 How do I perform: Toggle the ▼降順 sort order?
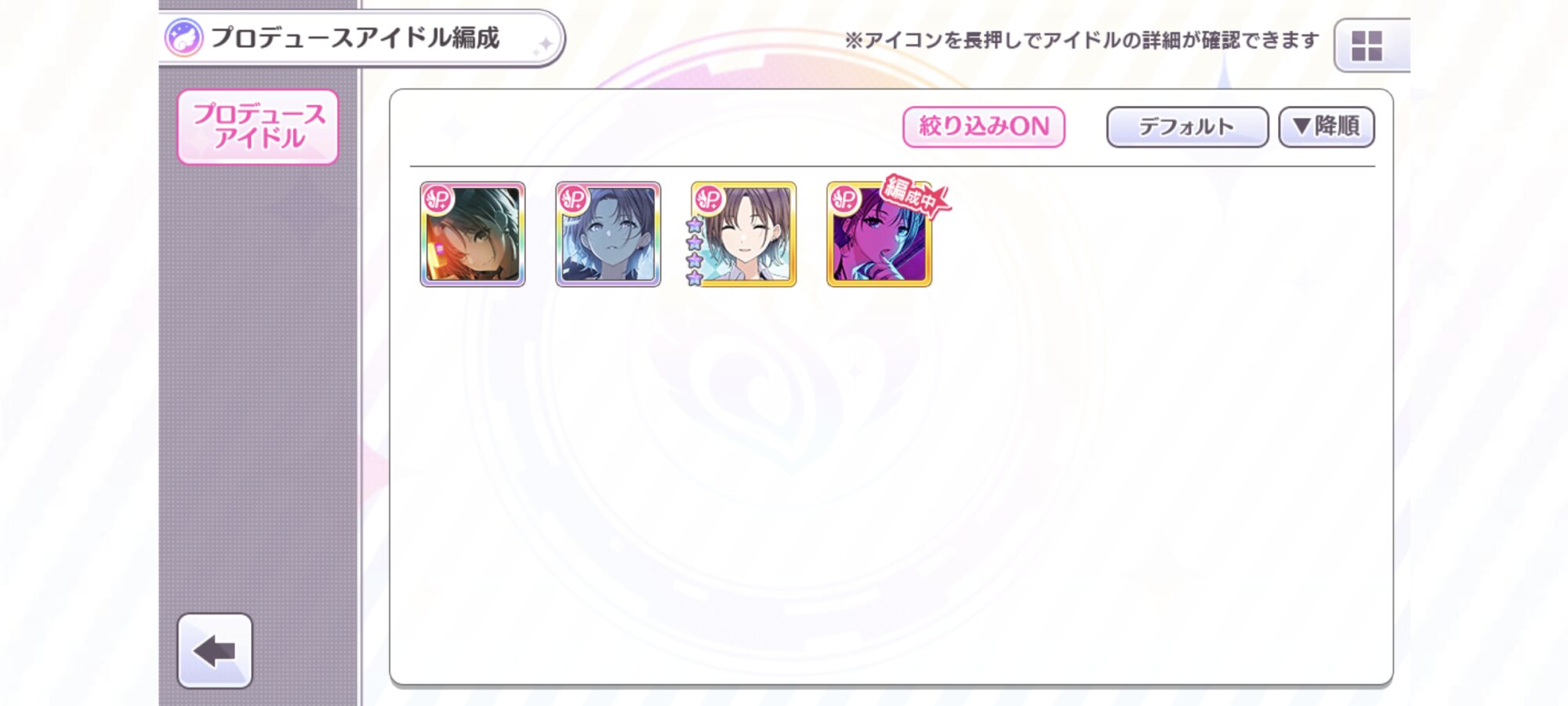(x=1327, y=126)
